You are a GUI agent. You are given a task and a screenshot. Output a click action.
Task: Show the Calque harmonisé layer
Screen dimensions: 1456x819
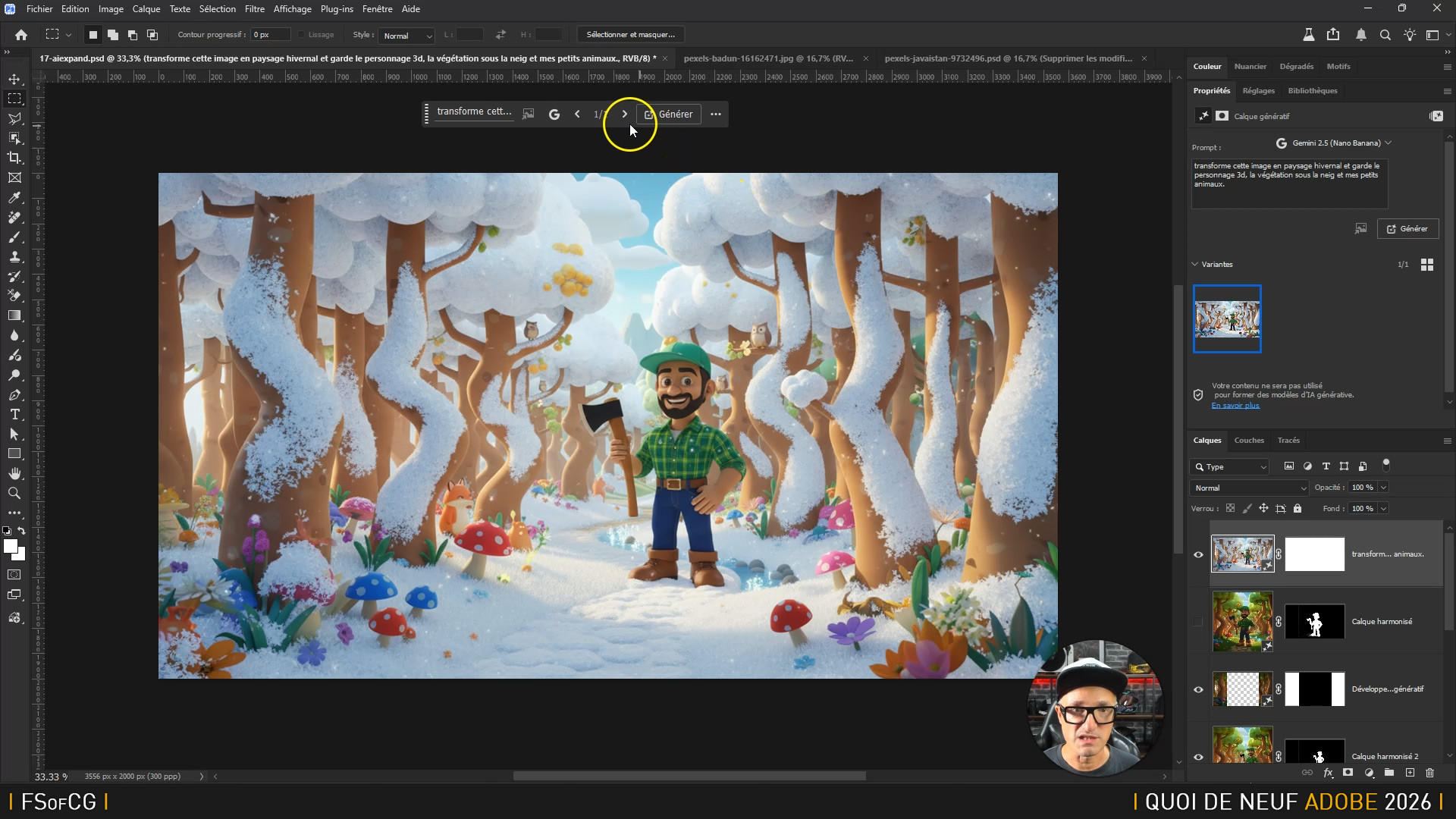1198,622
